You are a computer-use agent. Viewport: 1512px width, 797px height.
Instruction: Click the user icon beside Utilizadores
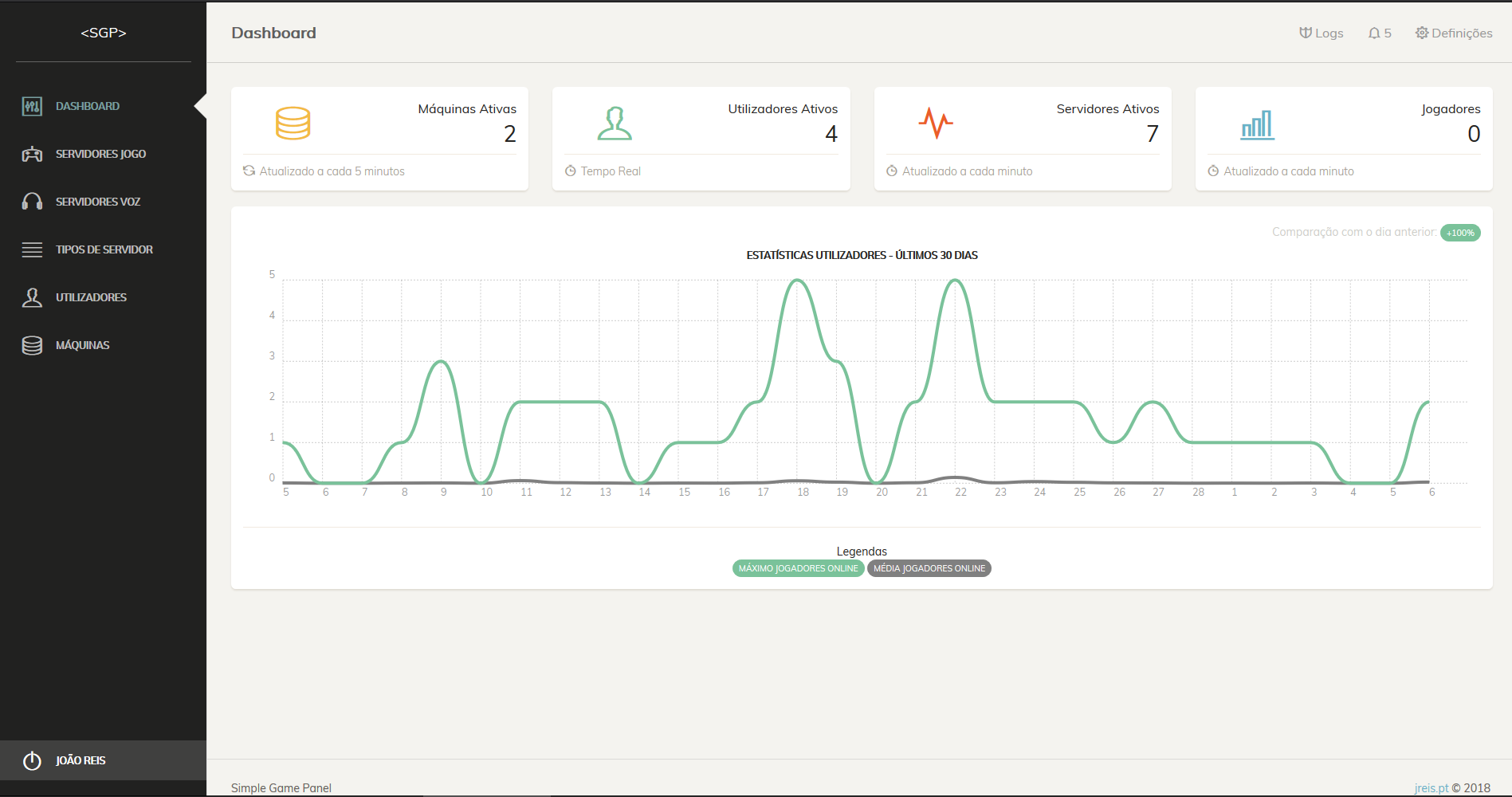pos(32,297)
